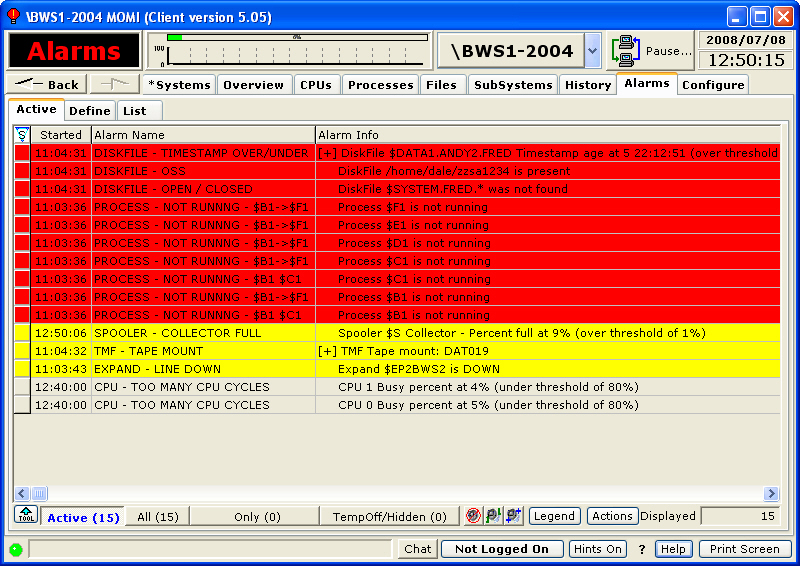Click the green connection status indicator
The image size is (800, 566).
[16, 549]
